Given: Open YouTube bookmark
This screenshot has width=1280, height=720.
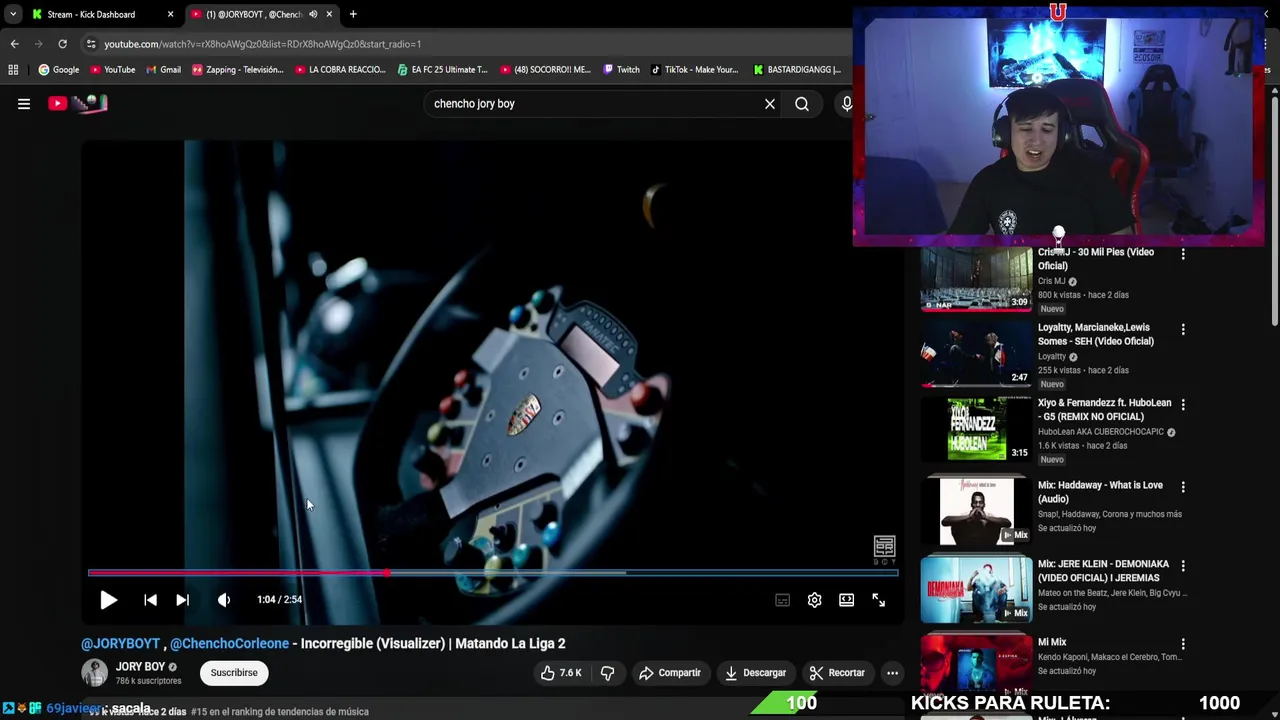Looking at the screenshot, I should (113, 70).
